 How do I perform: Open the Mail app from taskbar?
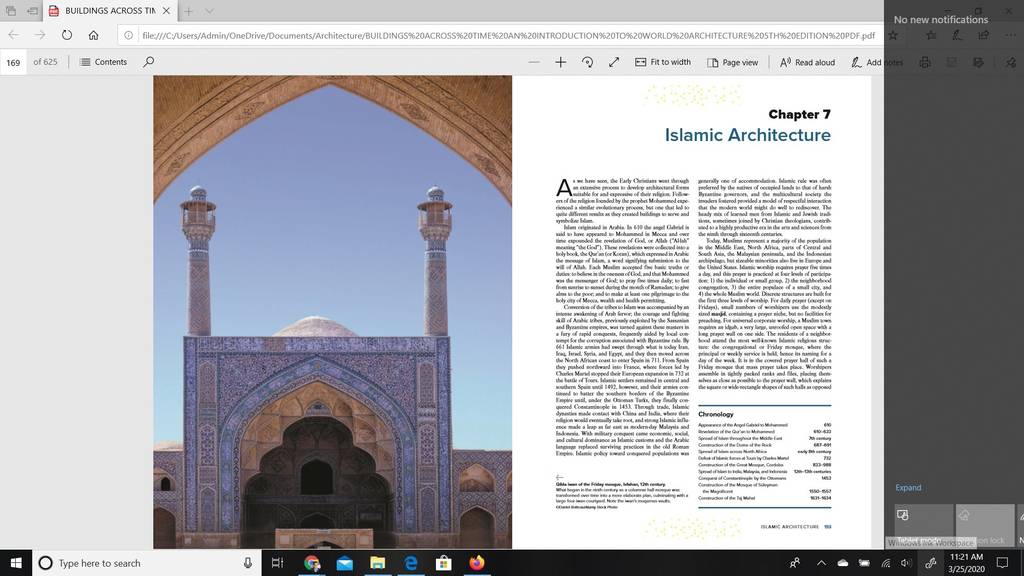[345, 563]
